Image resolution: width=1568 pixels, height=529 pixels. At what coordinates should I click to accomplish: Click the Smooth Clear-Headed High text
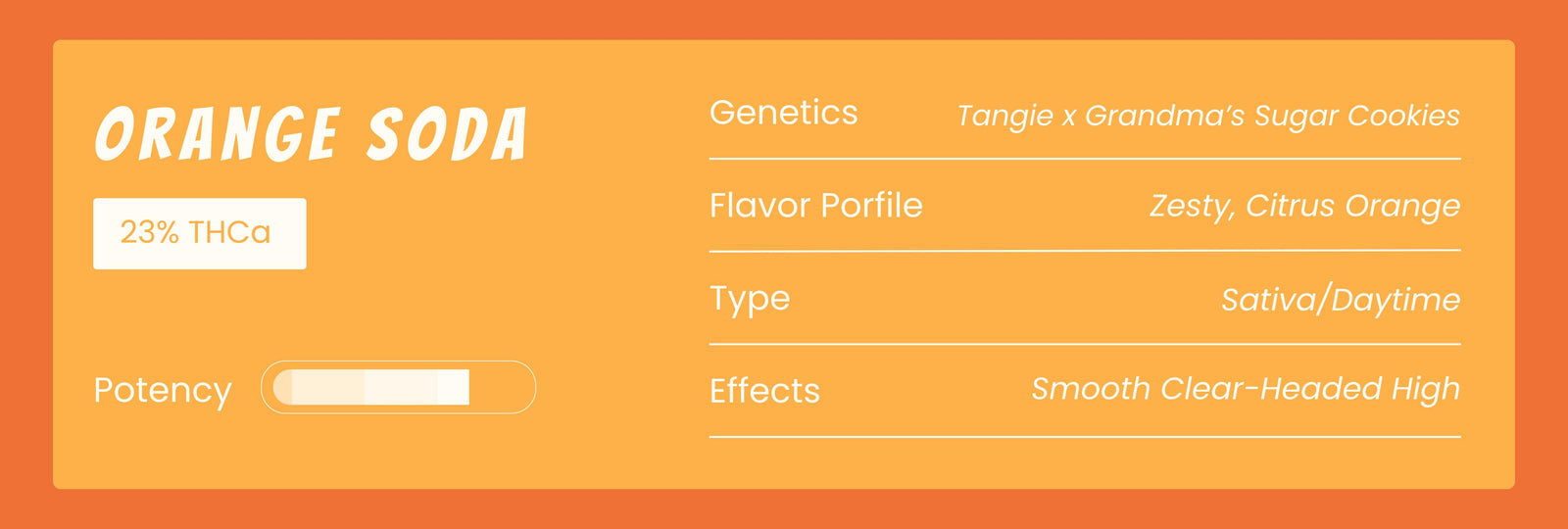point(1245,389)
